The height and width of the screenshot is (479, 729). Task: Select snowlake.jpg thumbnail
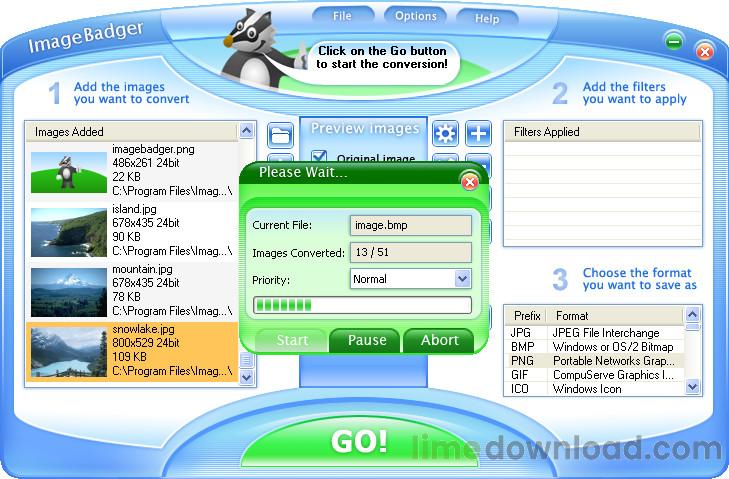click(69, 353)
